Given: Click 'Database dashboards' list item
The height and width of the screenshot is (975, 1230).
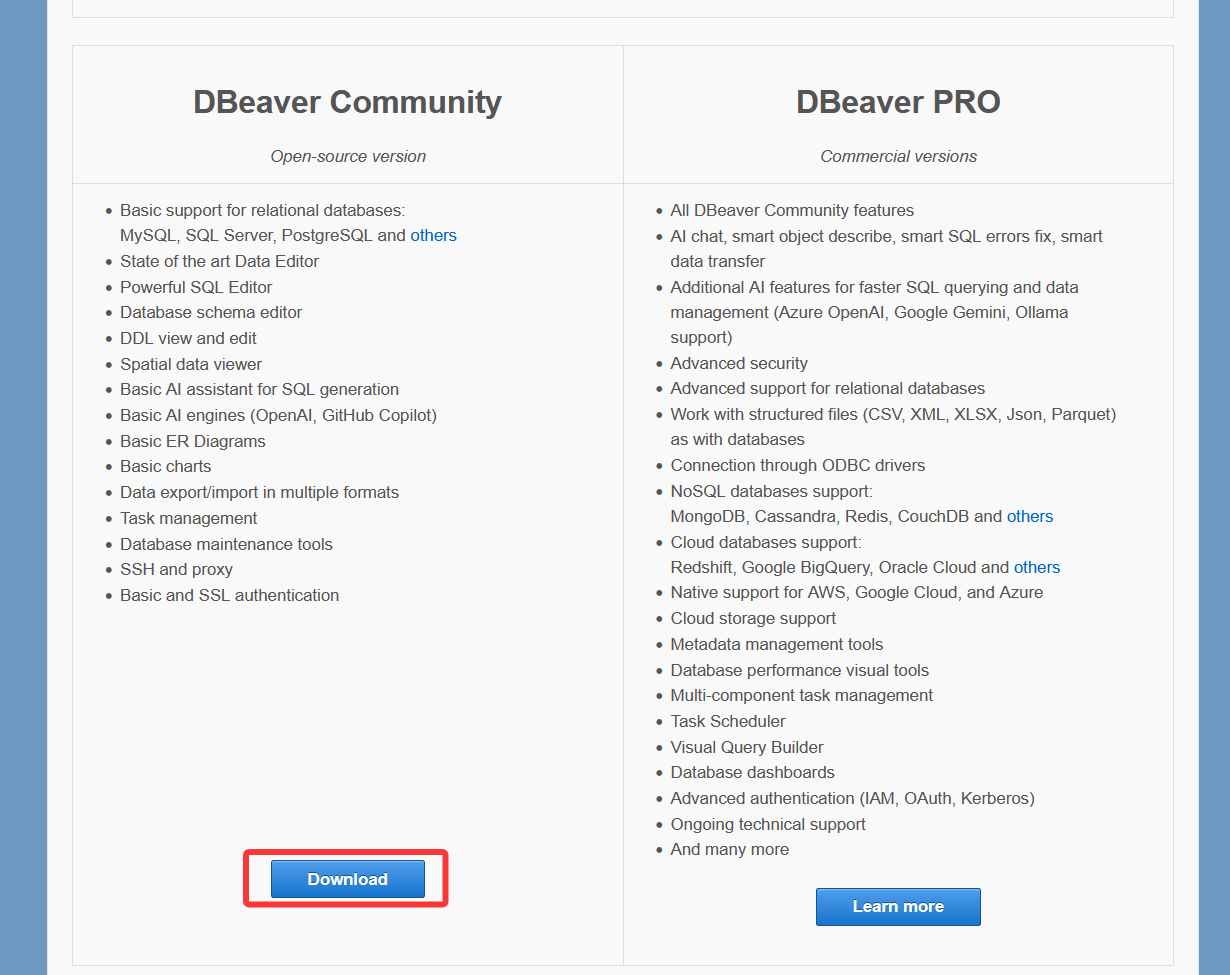Looking at the screenshot, I should (x=752, y=772).
